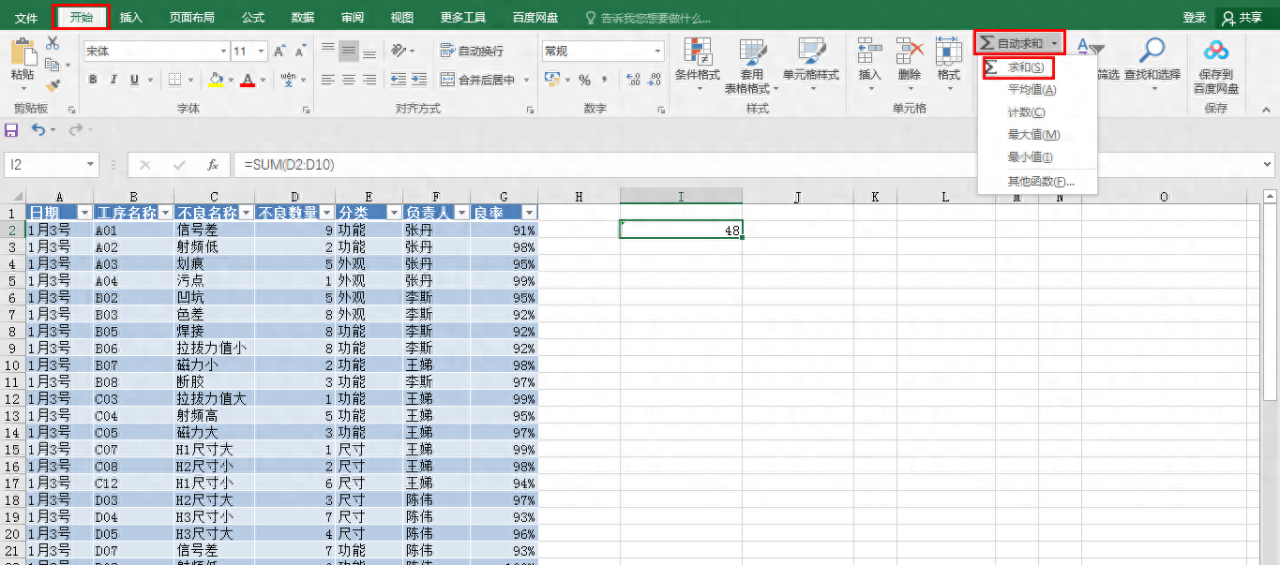The width and height of the screenshot is (1280, 565).
Task: Apply comma style icon
Action: click(x=606, y=80)
